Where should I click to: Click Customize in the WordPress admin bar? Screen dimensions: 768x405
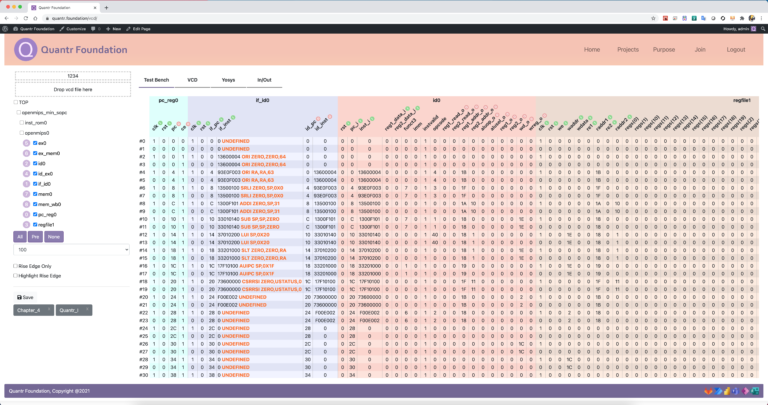tap(72, 29)
